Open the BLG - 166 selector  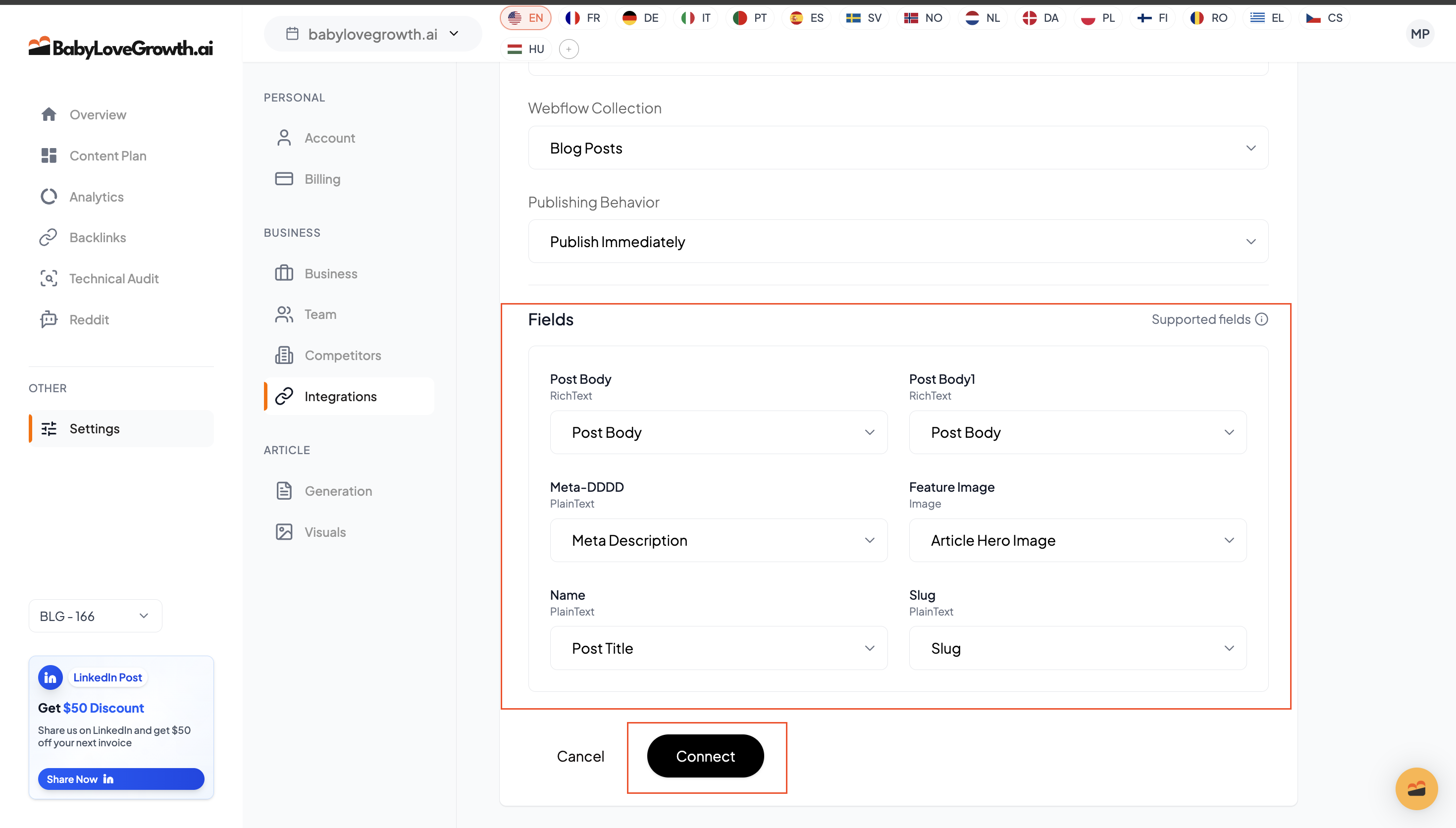point(95,616)
